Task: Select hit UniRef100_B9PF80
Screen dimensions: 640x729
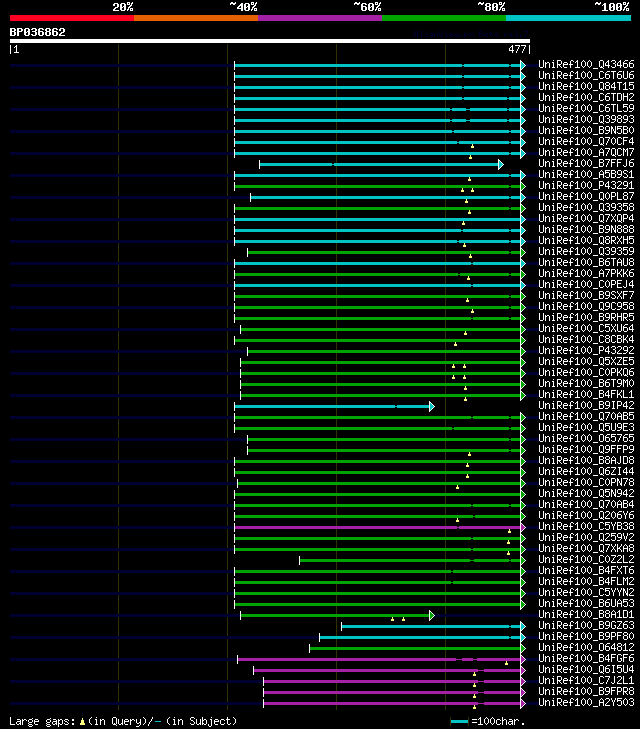Action: (x=586, y=637)
